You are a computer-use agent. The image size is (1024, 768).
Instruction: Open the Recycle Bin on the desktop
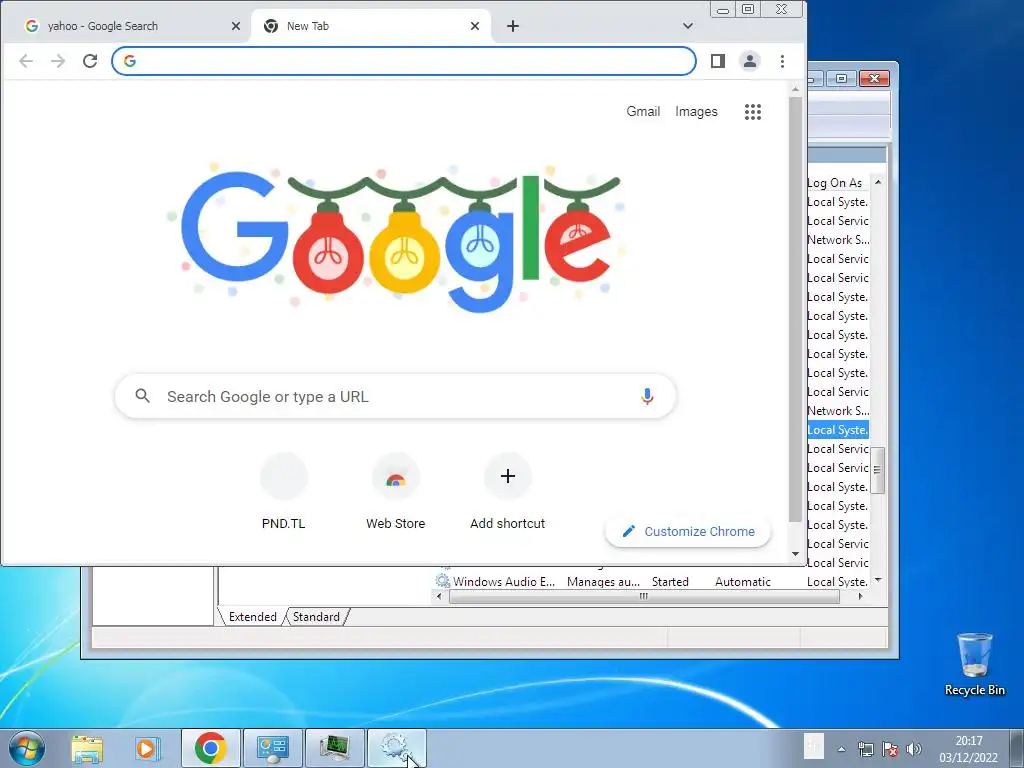coord(974,664)
